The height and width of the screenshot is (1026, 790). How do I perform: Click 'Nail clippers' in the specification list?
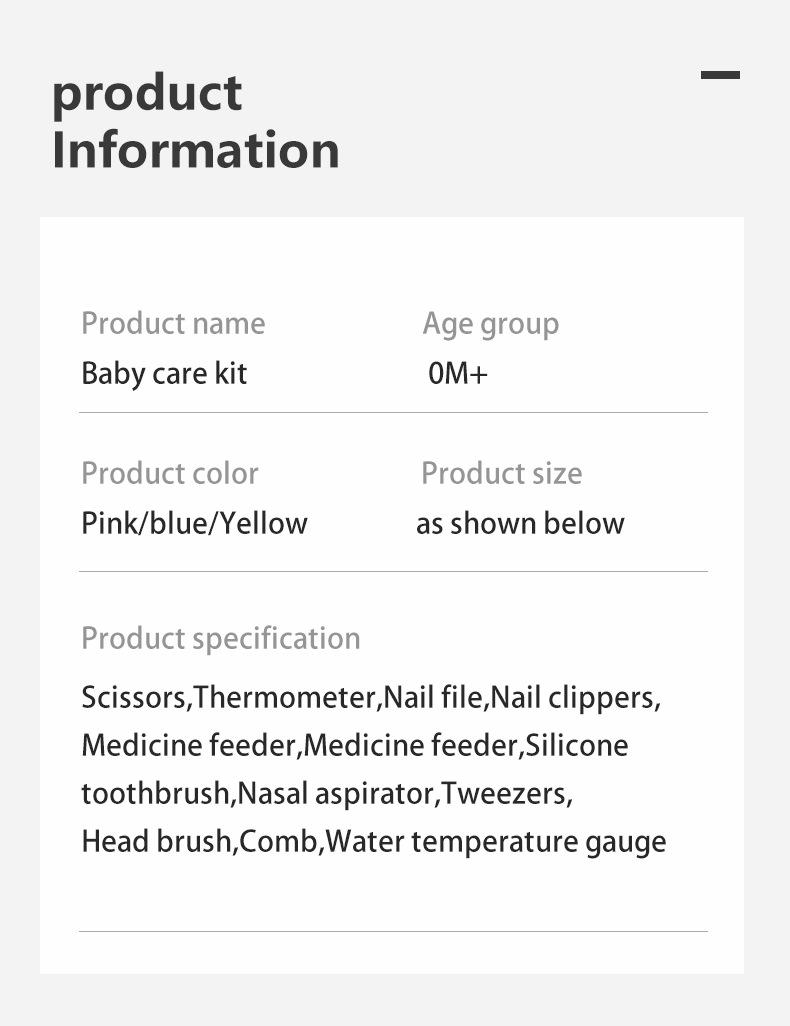click(572, 699)
